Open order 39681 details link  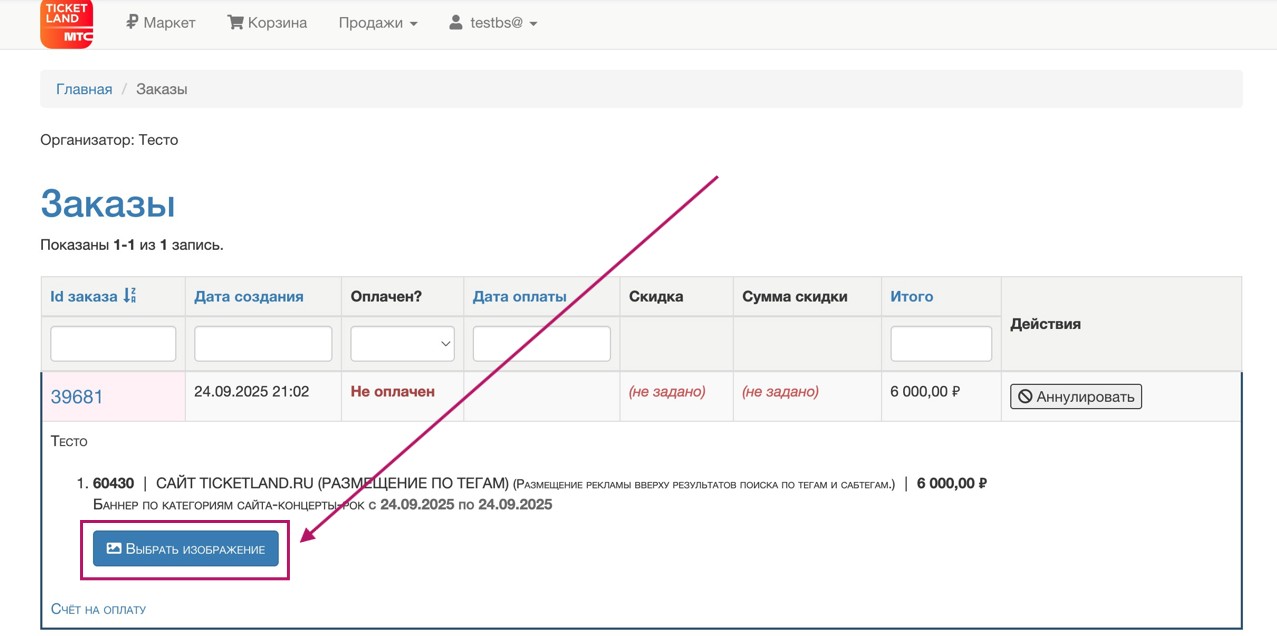coord(77,397)
